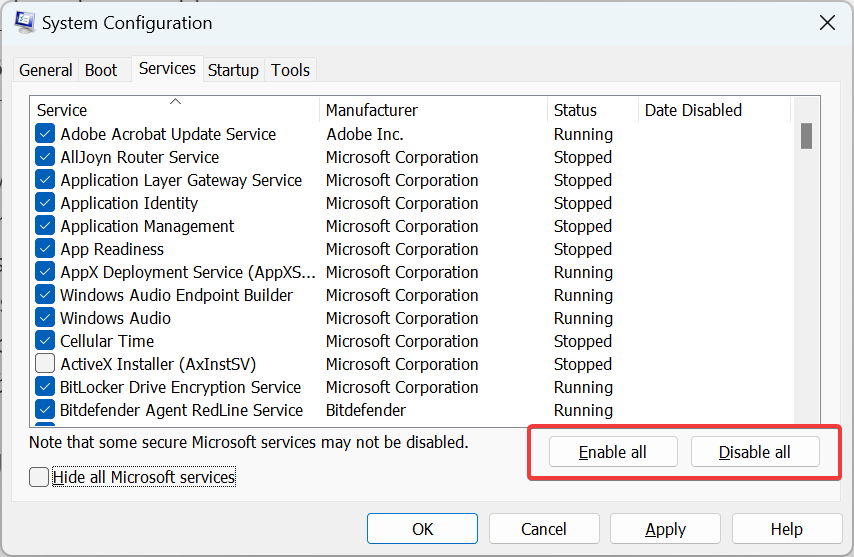Uncheck Adobe Acrobat Update Service checkbox
This screenshot has width=854, height=557.
[x=45, y=134]
